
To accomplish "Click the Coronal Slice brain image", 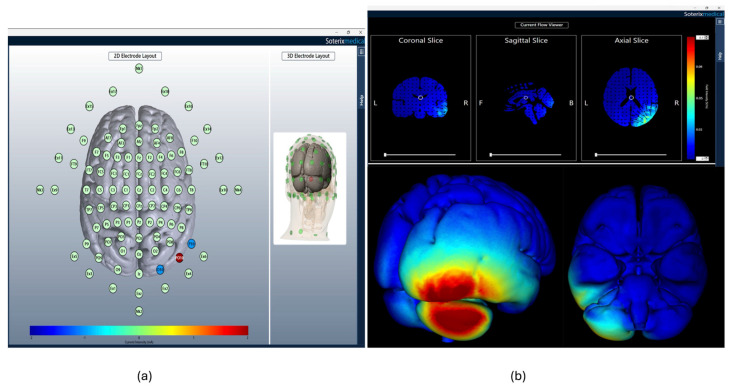I will [x=420, y=97].
